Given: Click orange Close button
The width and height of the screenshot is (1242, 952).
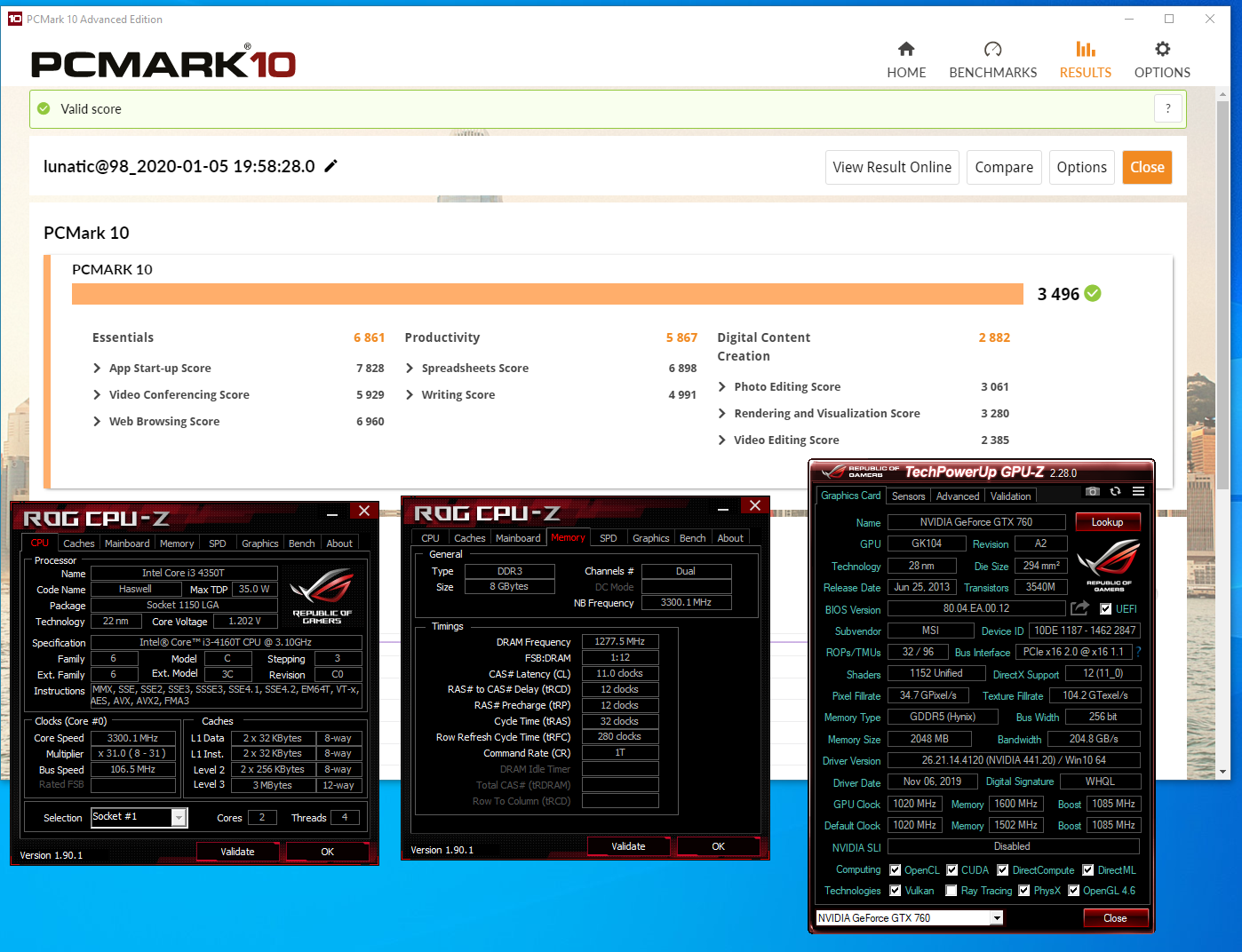Looking at the screenshot, I should 1147,167.
